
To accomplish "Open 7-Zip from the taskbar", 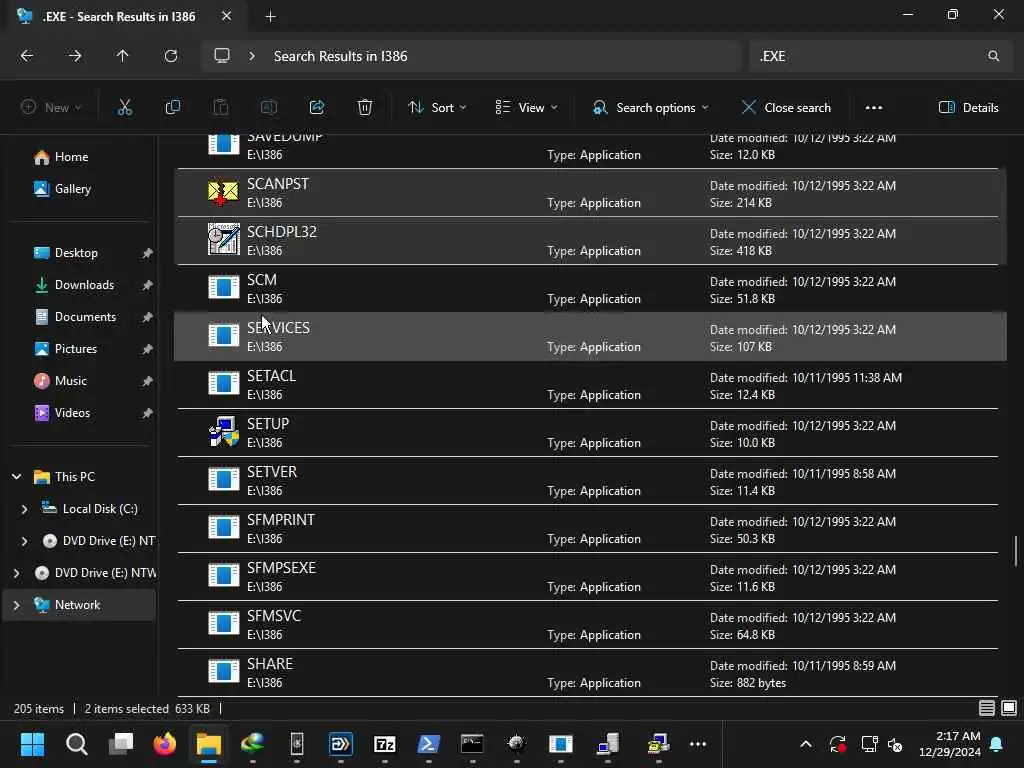I will tap(385, 744).
